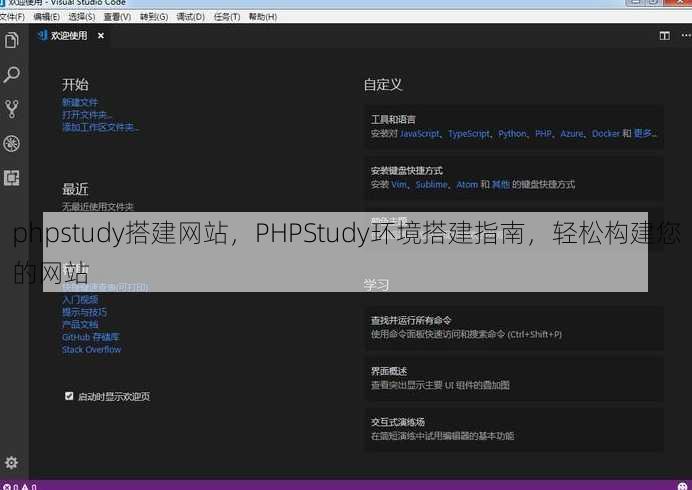Image resolution: width=692 pixels, height=490 pixels.
Task: Install Sublime keyboard shortcuts link
Action: pyautogui.click(x=431, y=185)
